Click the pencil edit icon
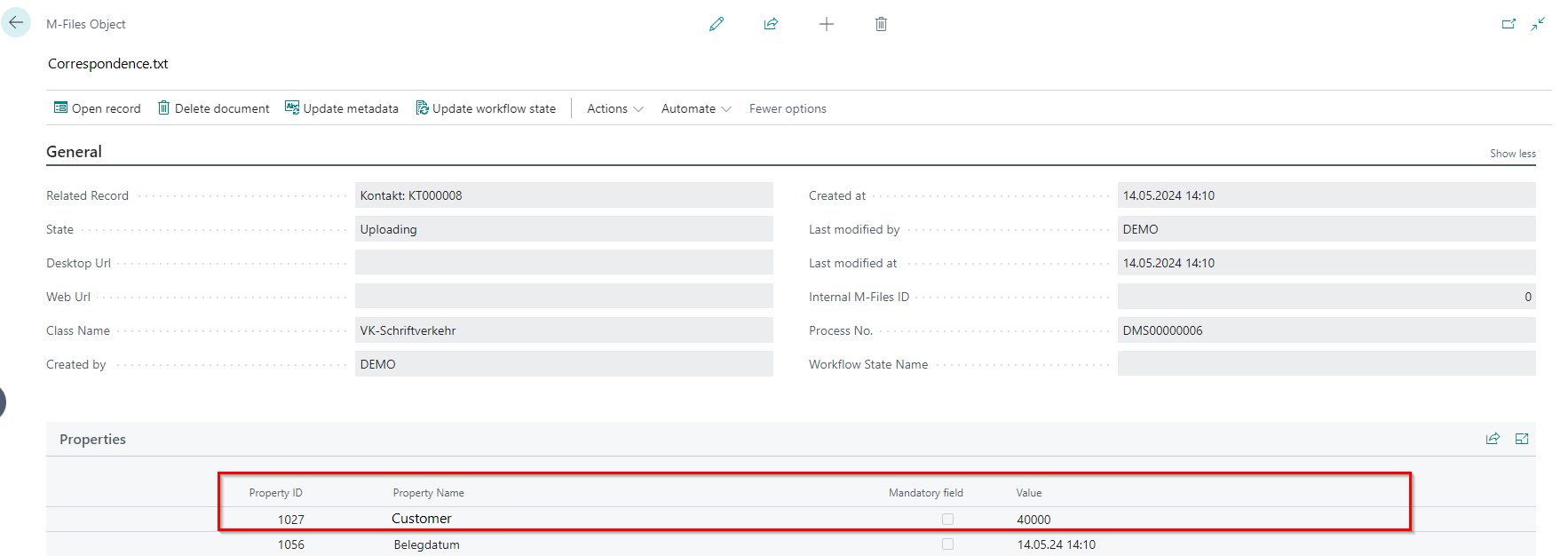1568x556 pixels. pos(717,24)
